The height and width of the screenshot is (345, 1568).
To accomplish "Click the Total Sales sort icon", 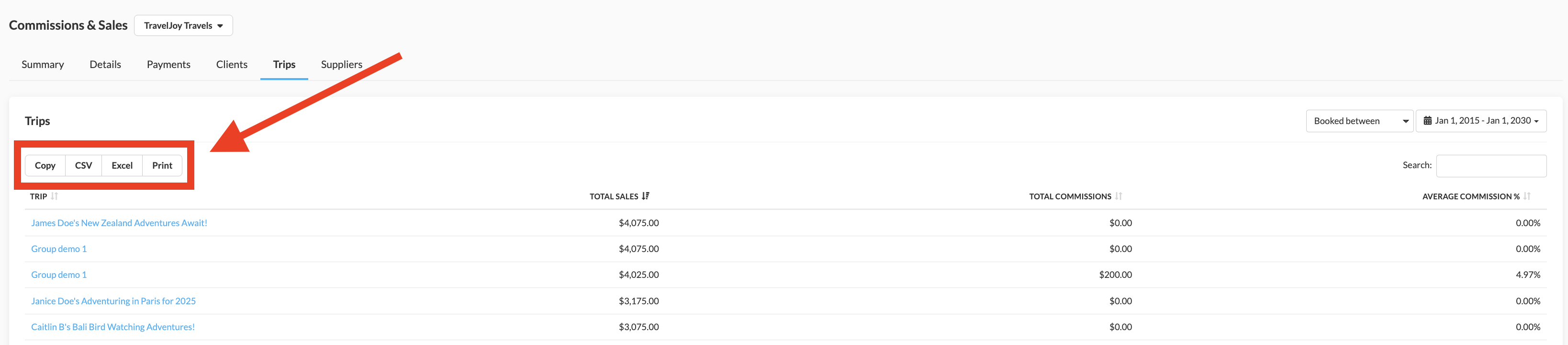I will [x=645, y=196].
